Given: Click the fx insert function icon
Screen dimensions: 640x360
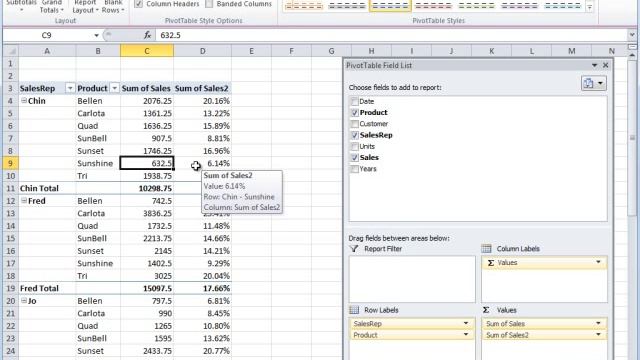Looking at the screenshot, I should coord(147,36).
